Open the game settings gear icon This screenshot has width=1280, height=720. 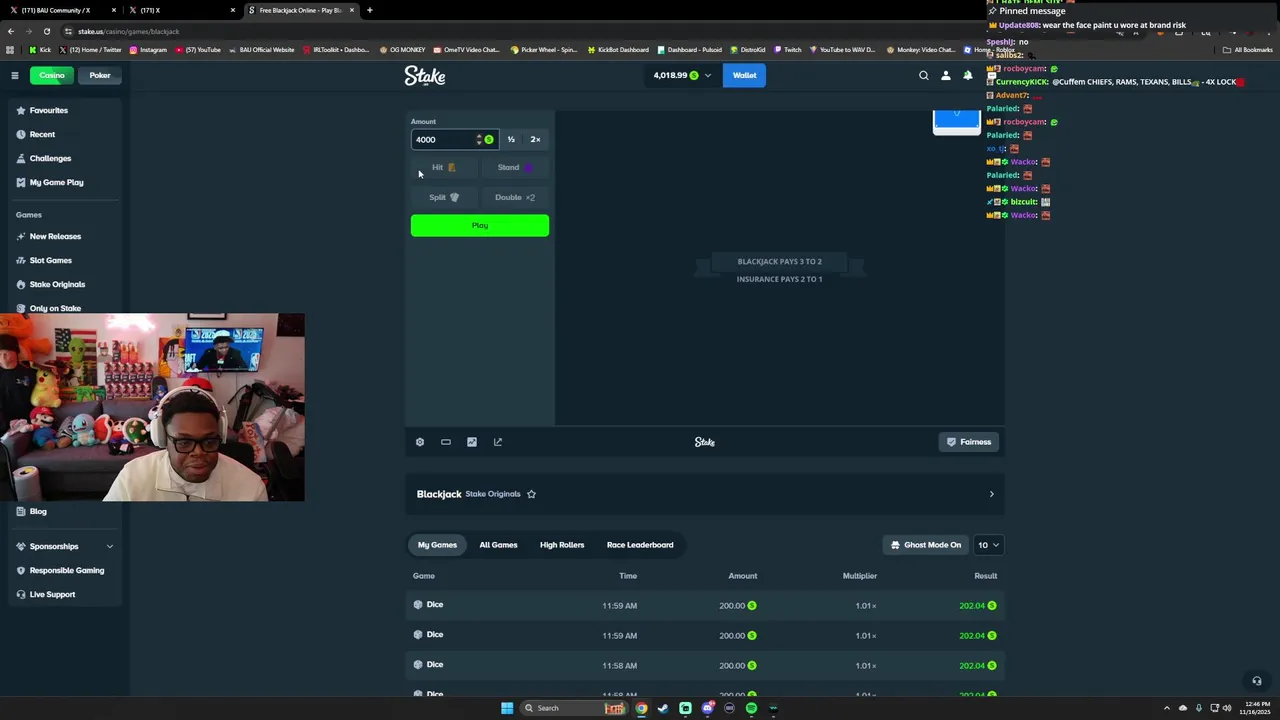420,442
